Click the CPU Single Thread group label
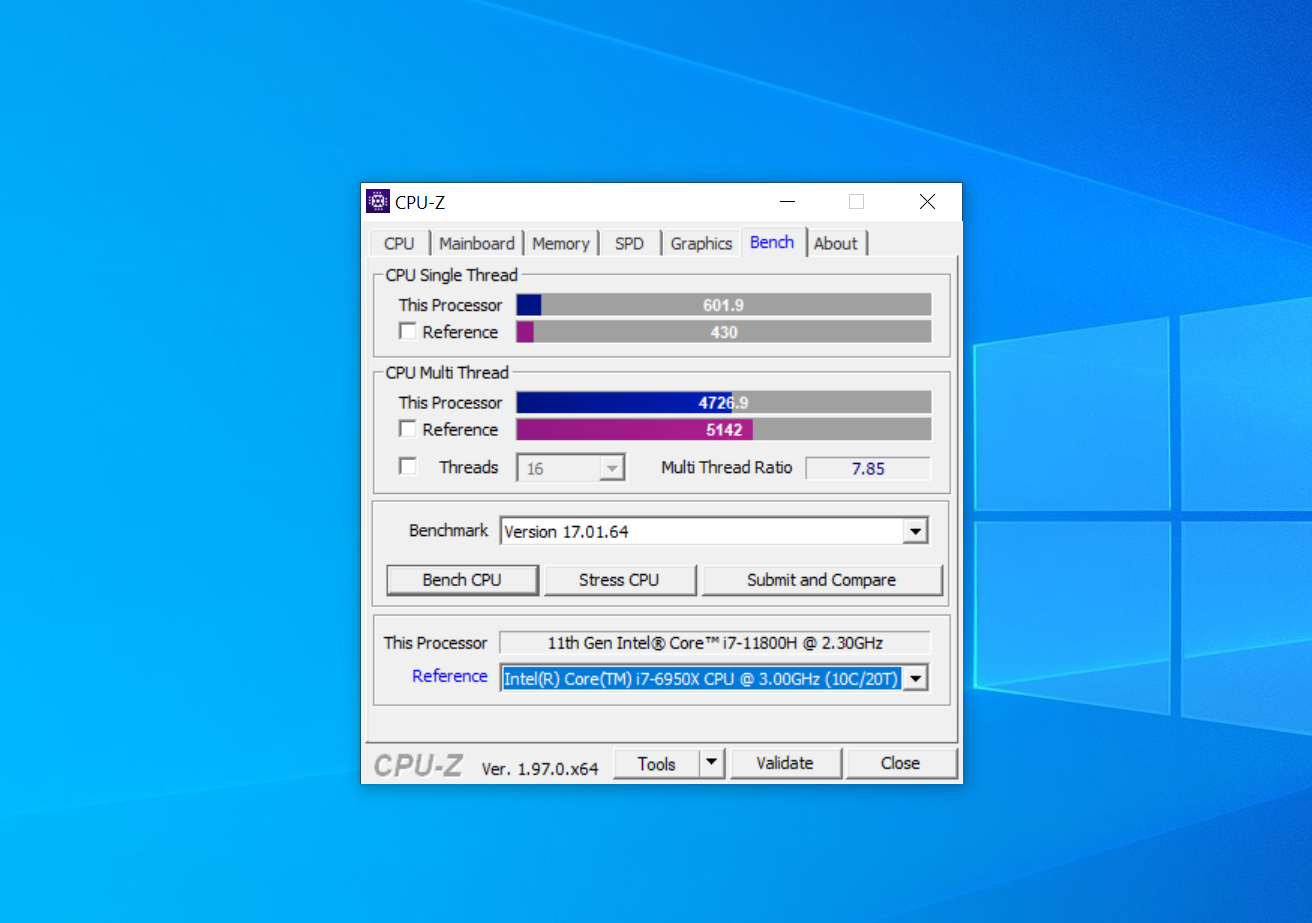This screenshot has width=1312, height=923. coord(452,275)
